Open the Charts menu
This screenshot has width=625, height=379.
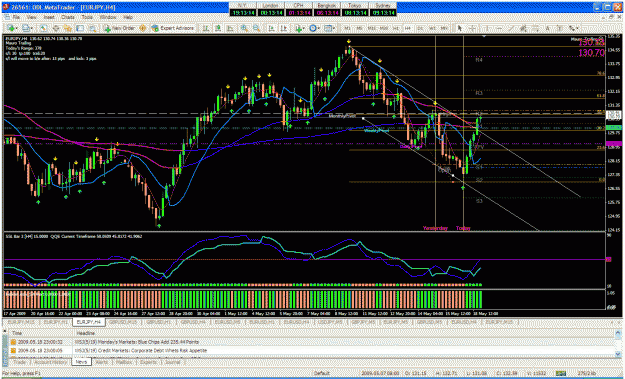click(68, 17)
